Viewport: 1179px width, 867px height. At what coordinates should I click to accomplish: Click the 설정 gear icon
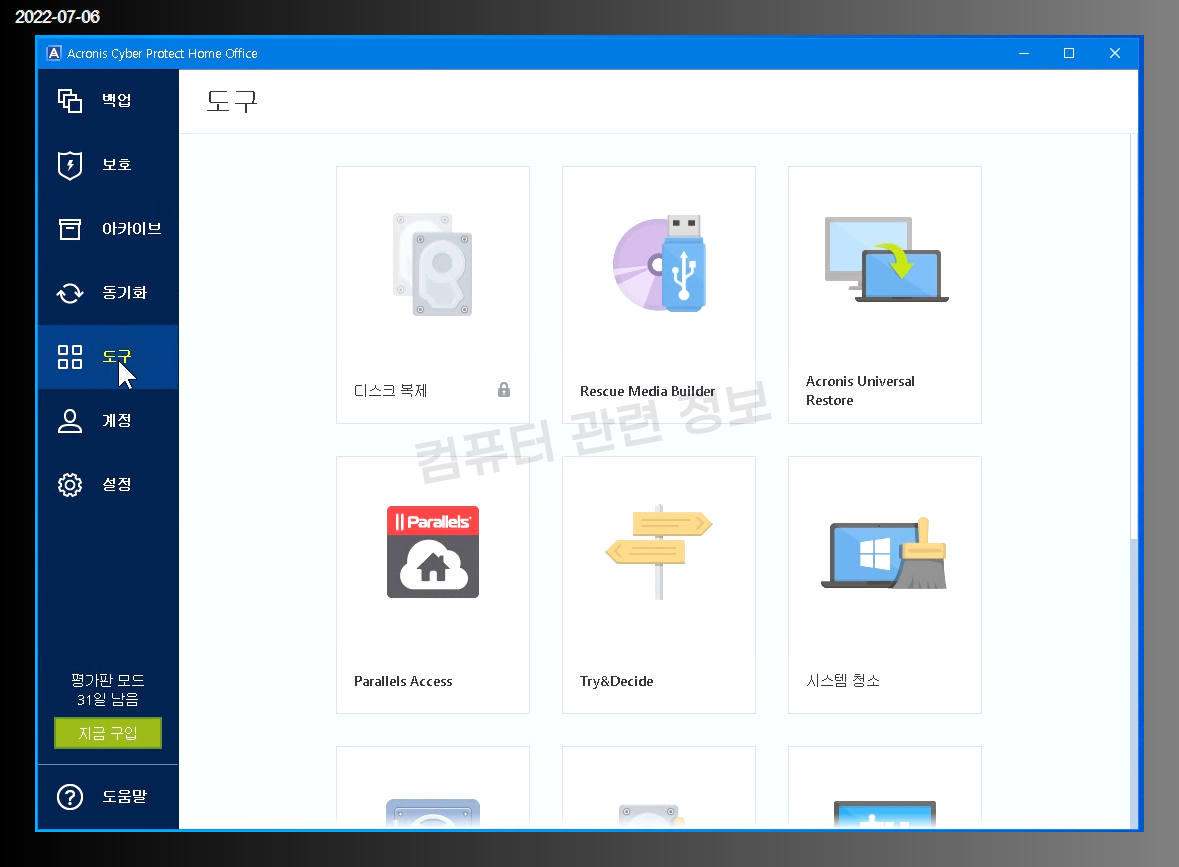(x=70, y=485)
